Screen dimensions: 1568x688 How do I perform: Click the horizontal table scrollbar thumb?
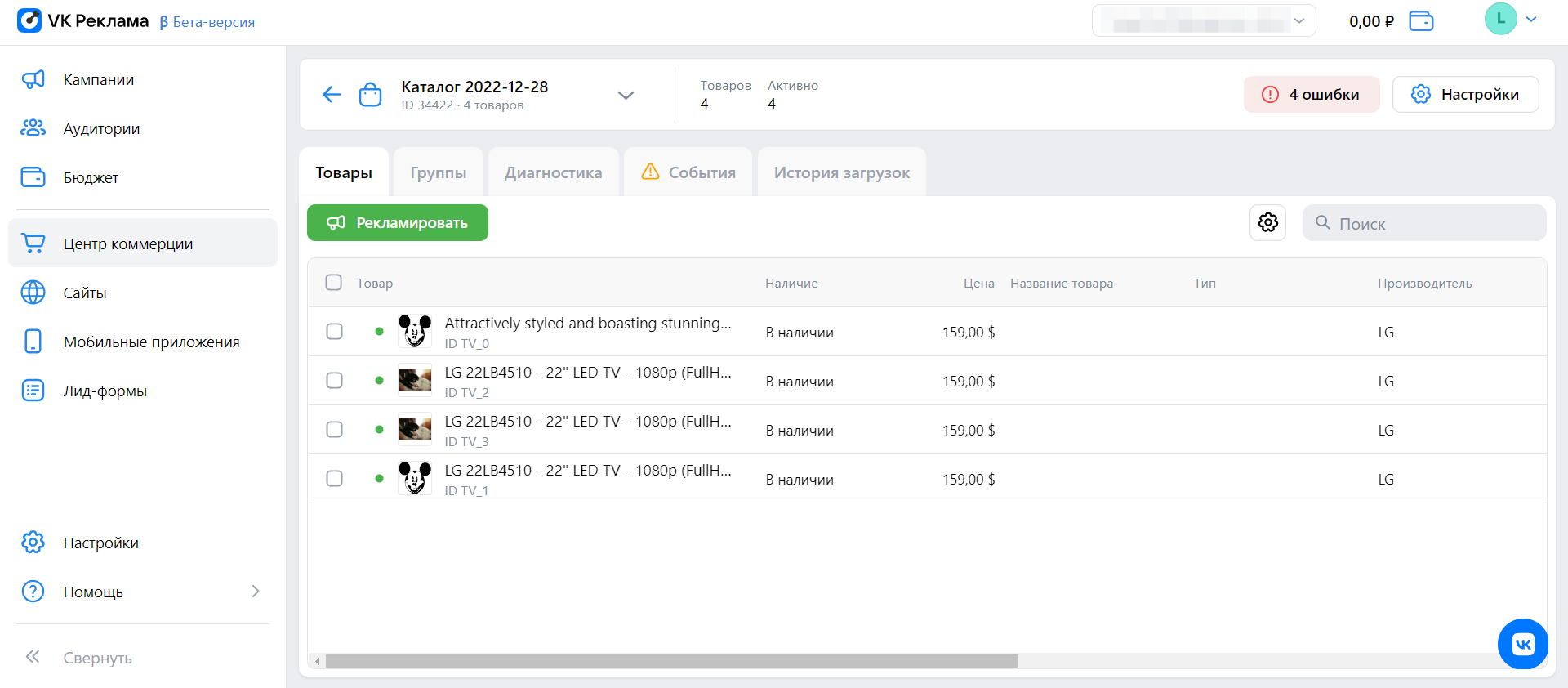tap(671, 661)
